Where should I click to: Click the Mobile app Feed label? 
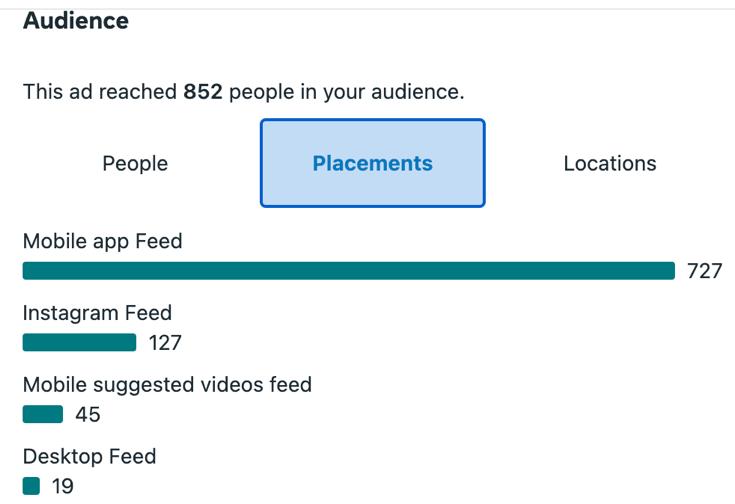coord(102,241)
